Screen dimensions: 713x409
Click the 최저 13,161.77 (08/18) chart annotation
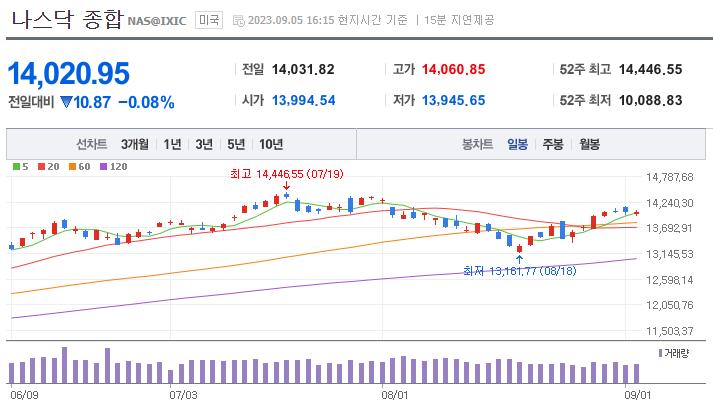coord(520,271)
